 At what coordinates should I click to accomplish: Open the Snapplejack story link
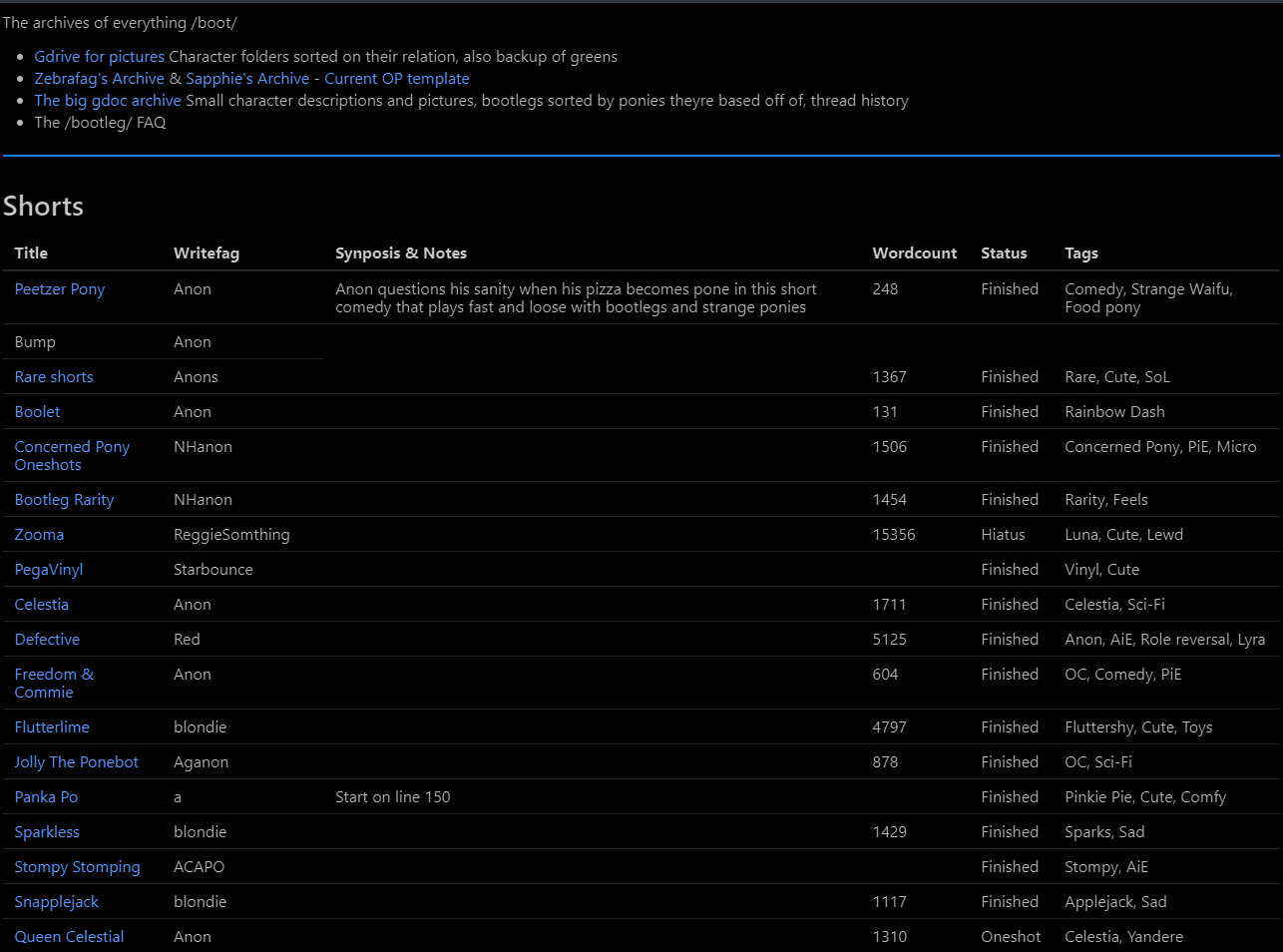coord(57,902)
